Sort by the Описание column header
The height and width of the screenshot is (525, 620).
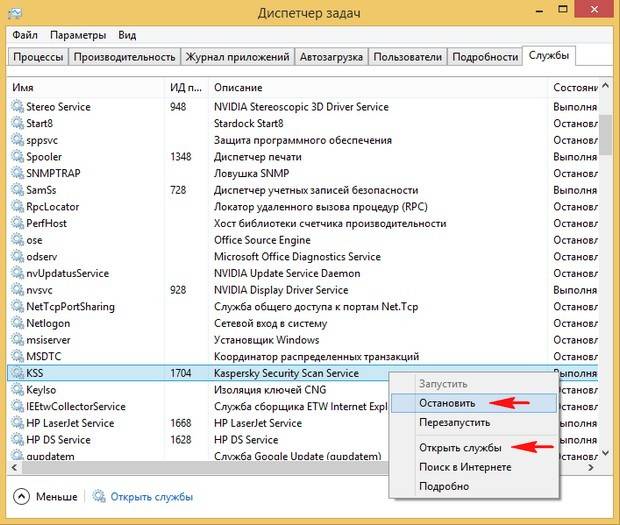point(378,87)
